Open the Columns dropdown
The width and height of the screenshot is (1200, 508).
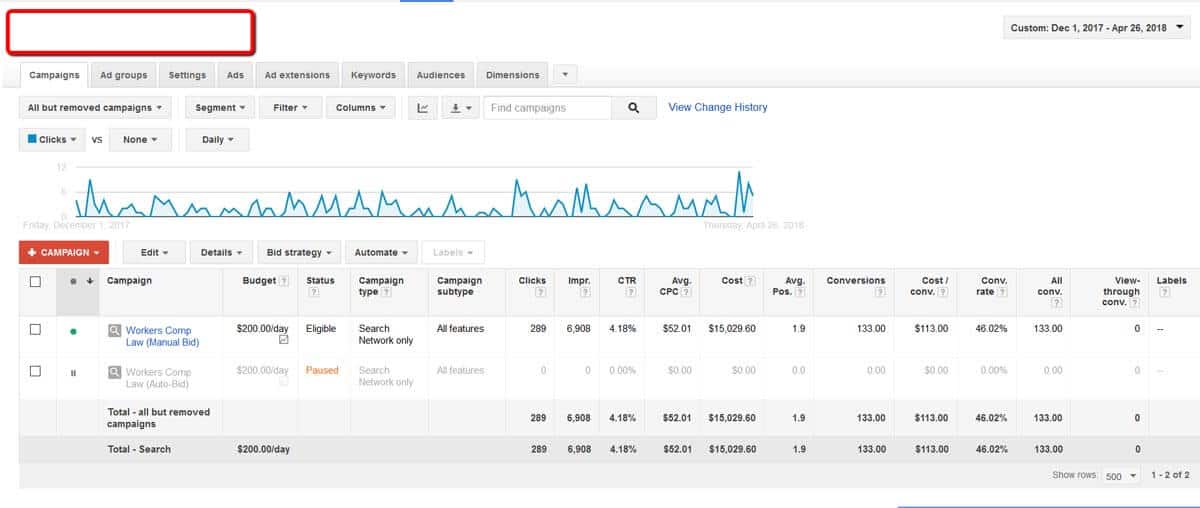pos(361,108)
